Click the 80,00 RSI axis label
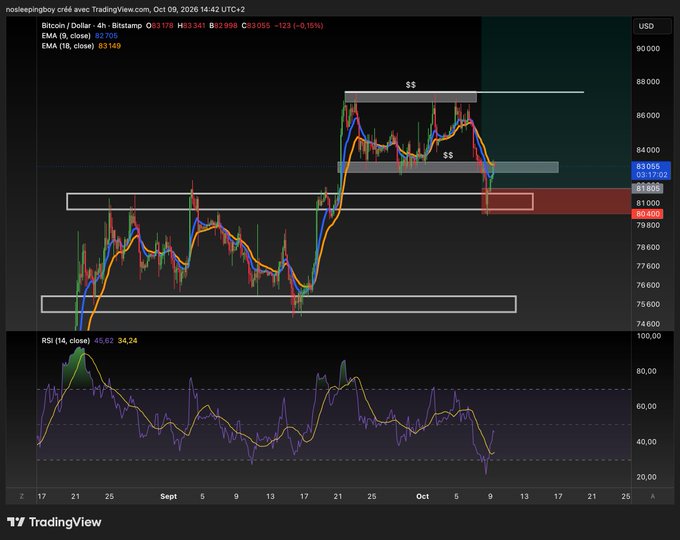 coord(646,371)
